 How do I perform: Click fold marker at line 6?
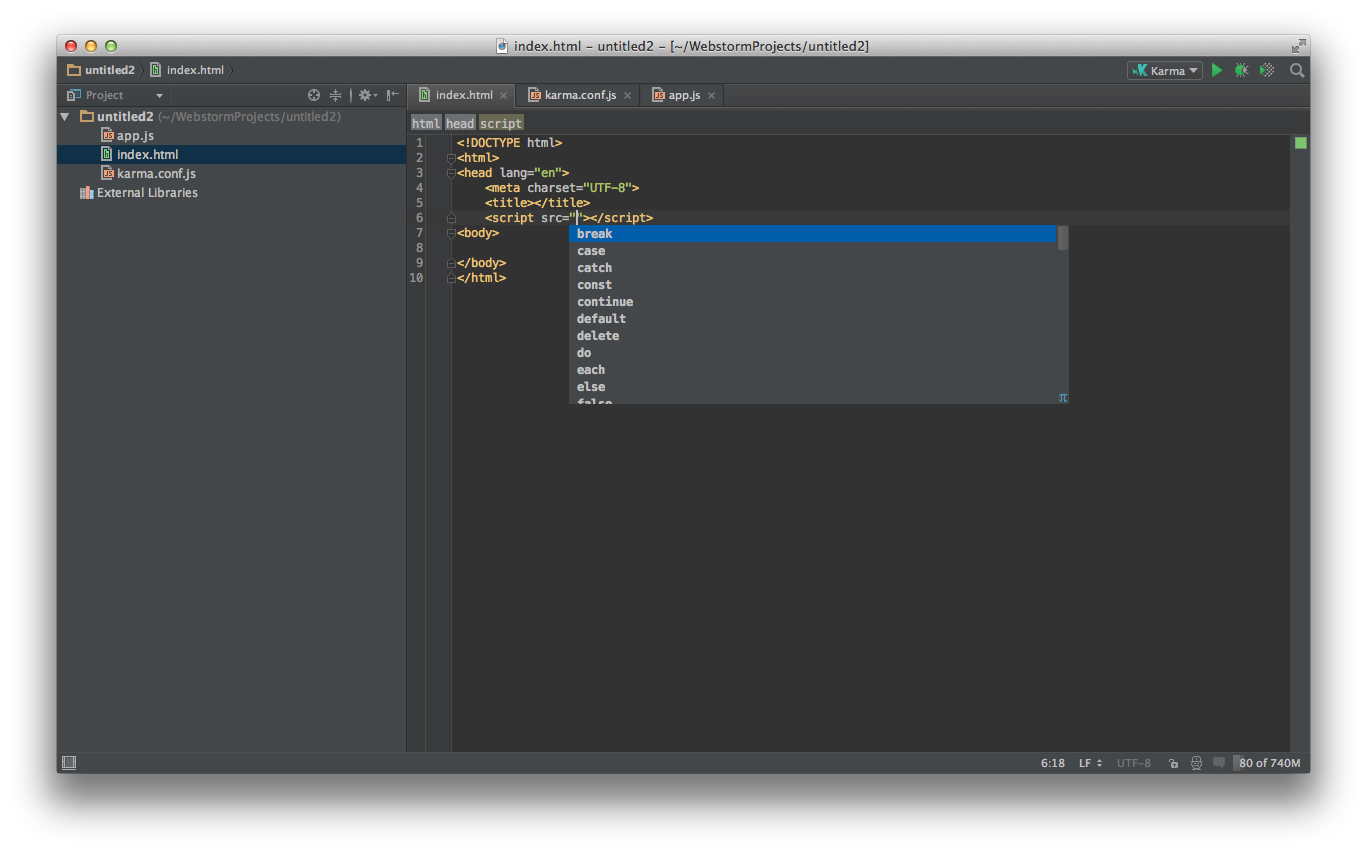point(451,218)
